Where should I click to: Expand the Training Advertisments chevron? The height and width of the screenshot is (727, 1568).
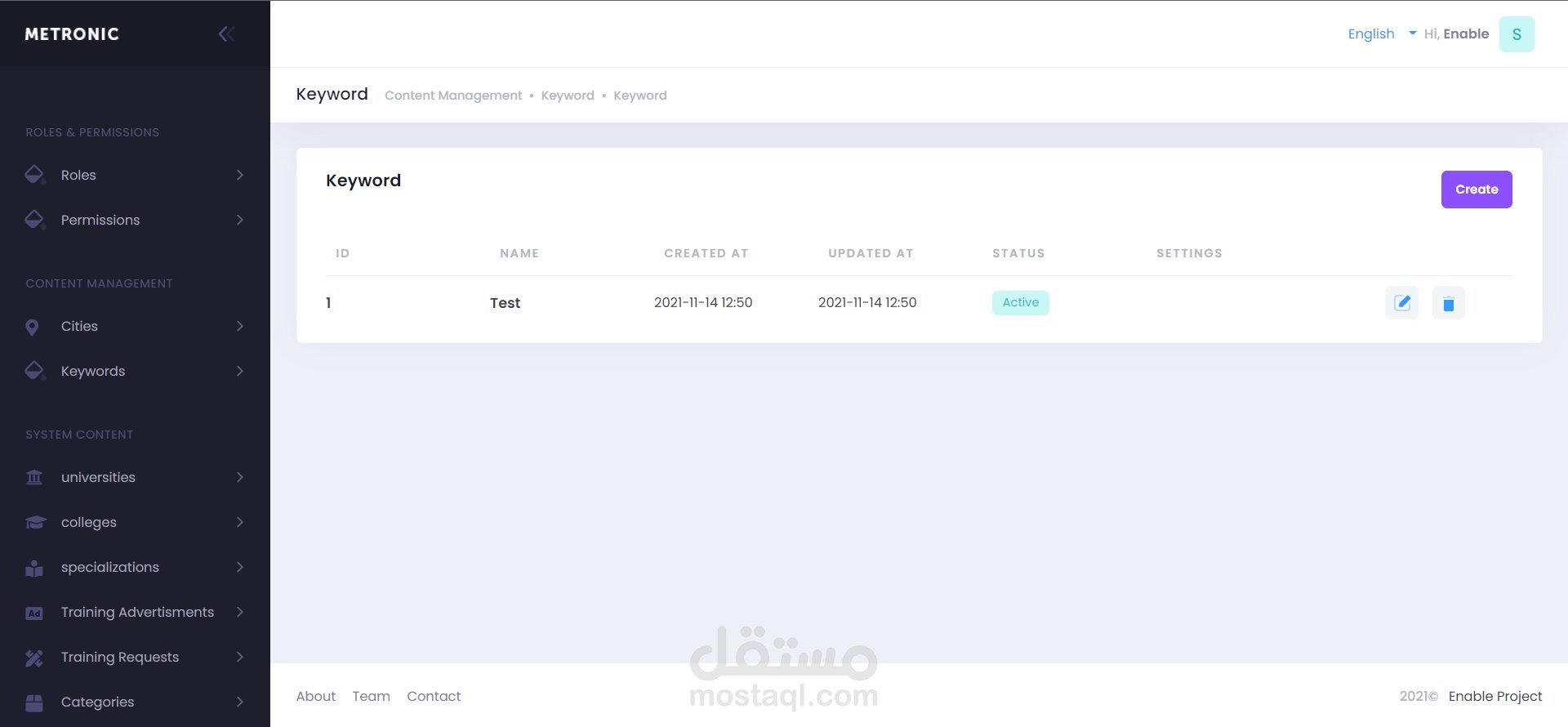pyautogui.click(x=239, y=612)
